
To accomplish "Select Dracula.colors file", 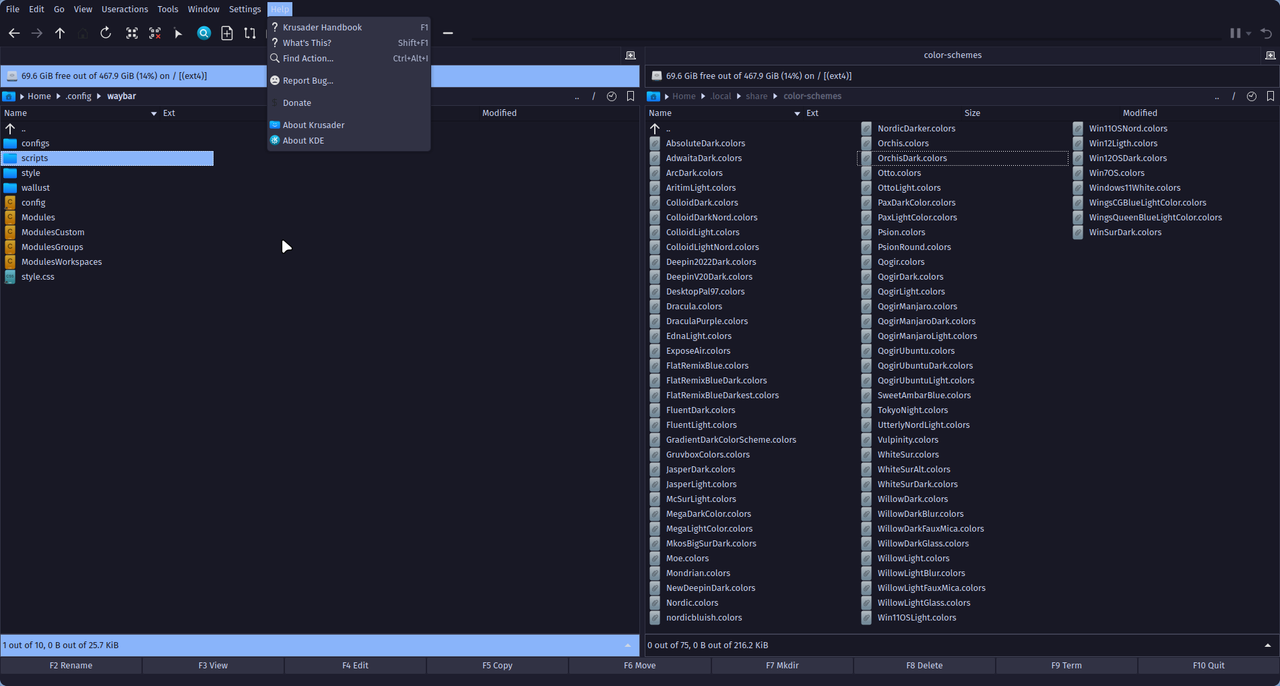I will click(693, 306).
